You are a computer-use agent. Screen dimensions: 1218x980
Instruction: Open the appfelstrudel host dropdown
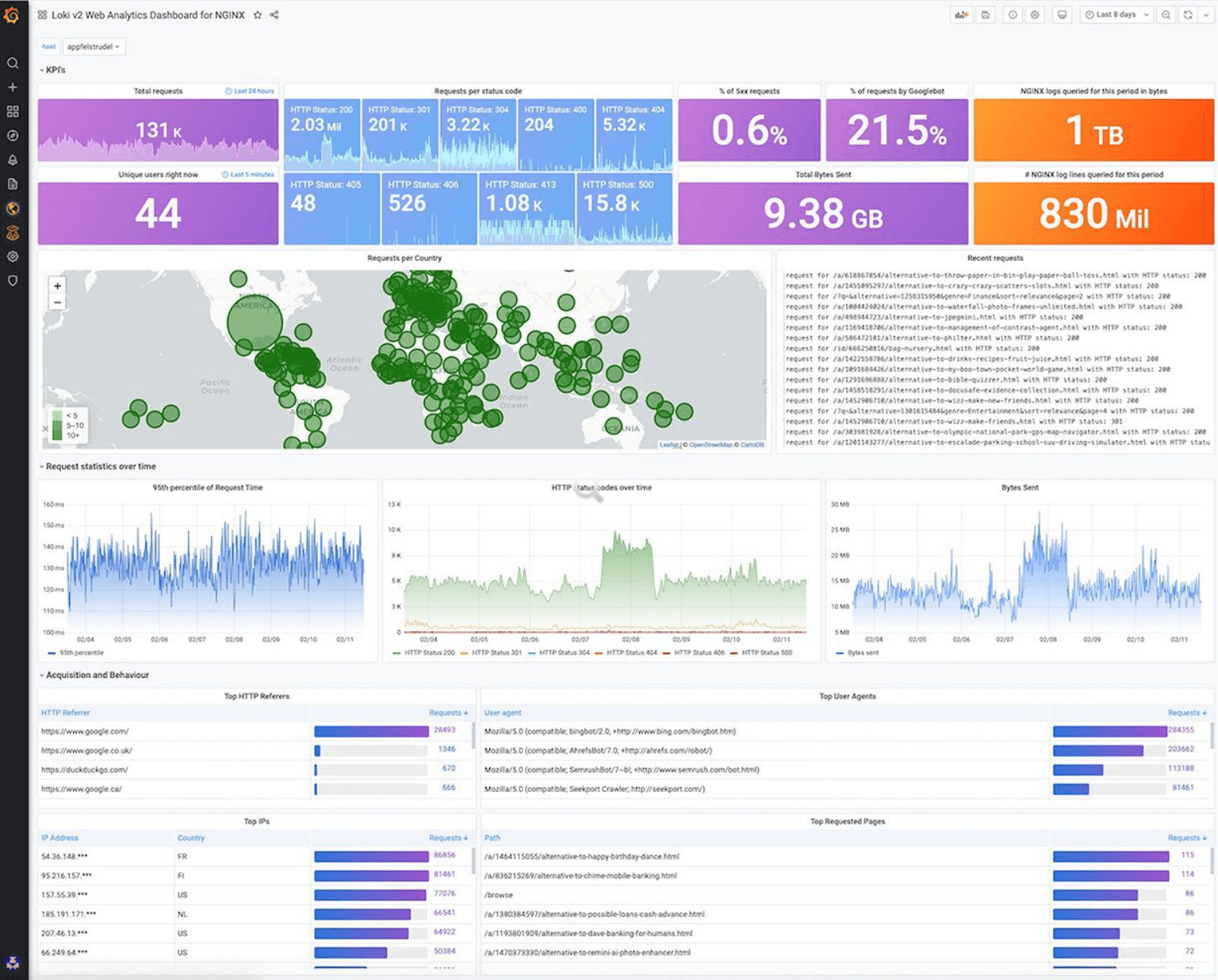[94, 47]
